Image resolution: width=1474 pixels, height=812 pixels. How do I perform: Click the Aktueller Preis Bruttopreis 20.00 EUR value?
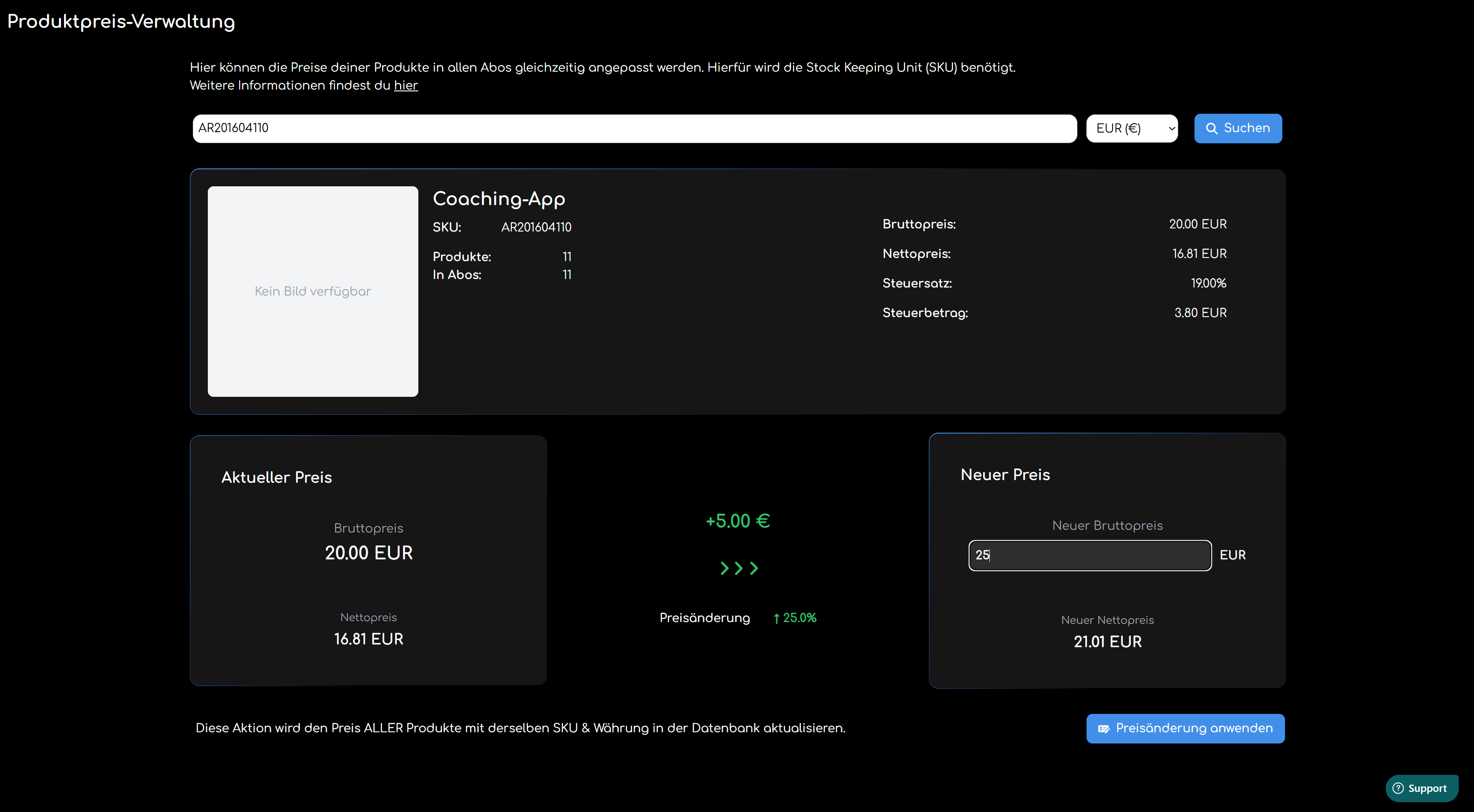click(x=369, y=553)
